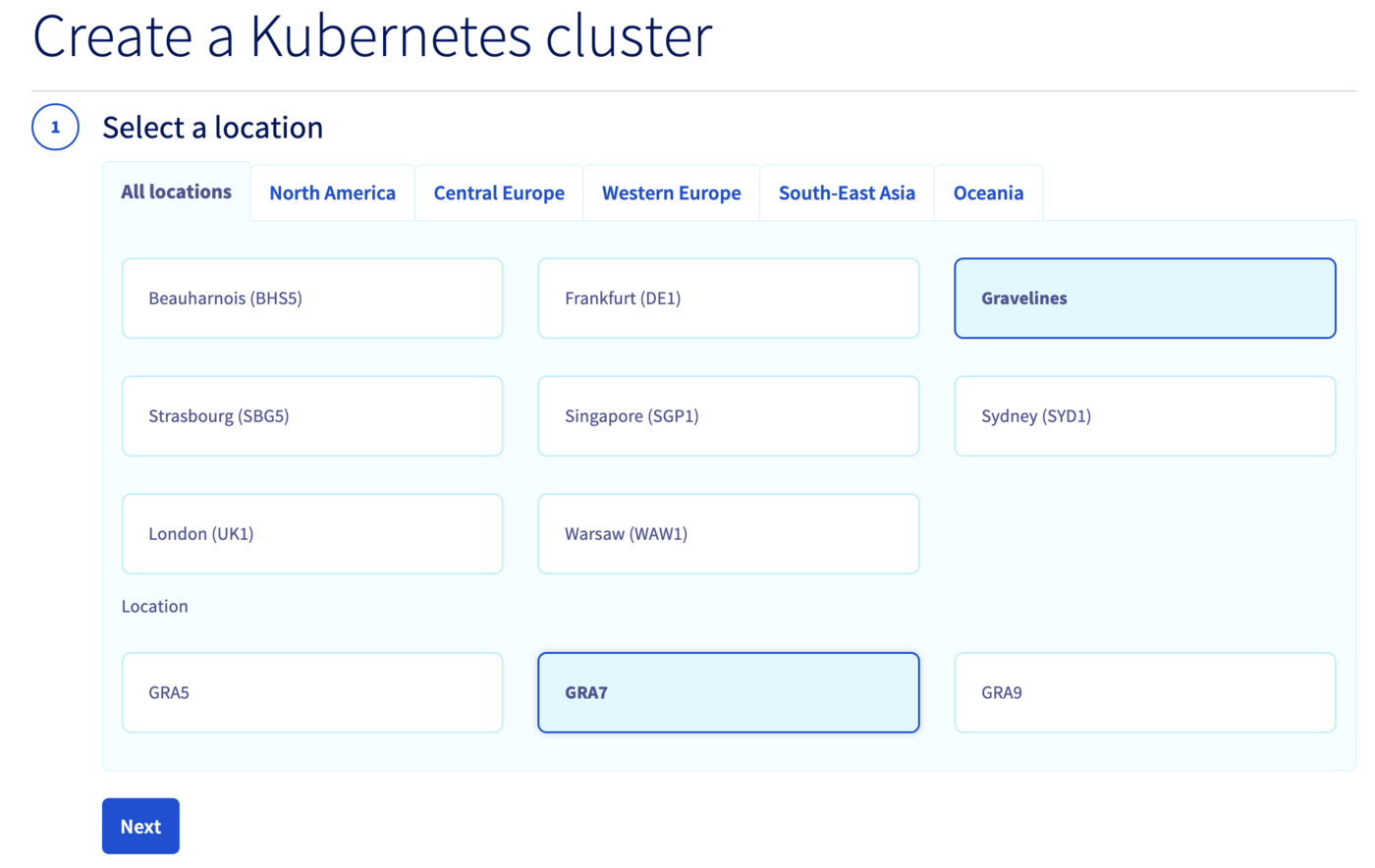This screenshot has width=1375, height=868.
Task: Click the Next button
Action: pos(140,827)
